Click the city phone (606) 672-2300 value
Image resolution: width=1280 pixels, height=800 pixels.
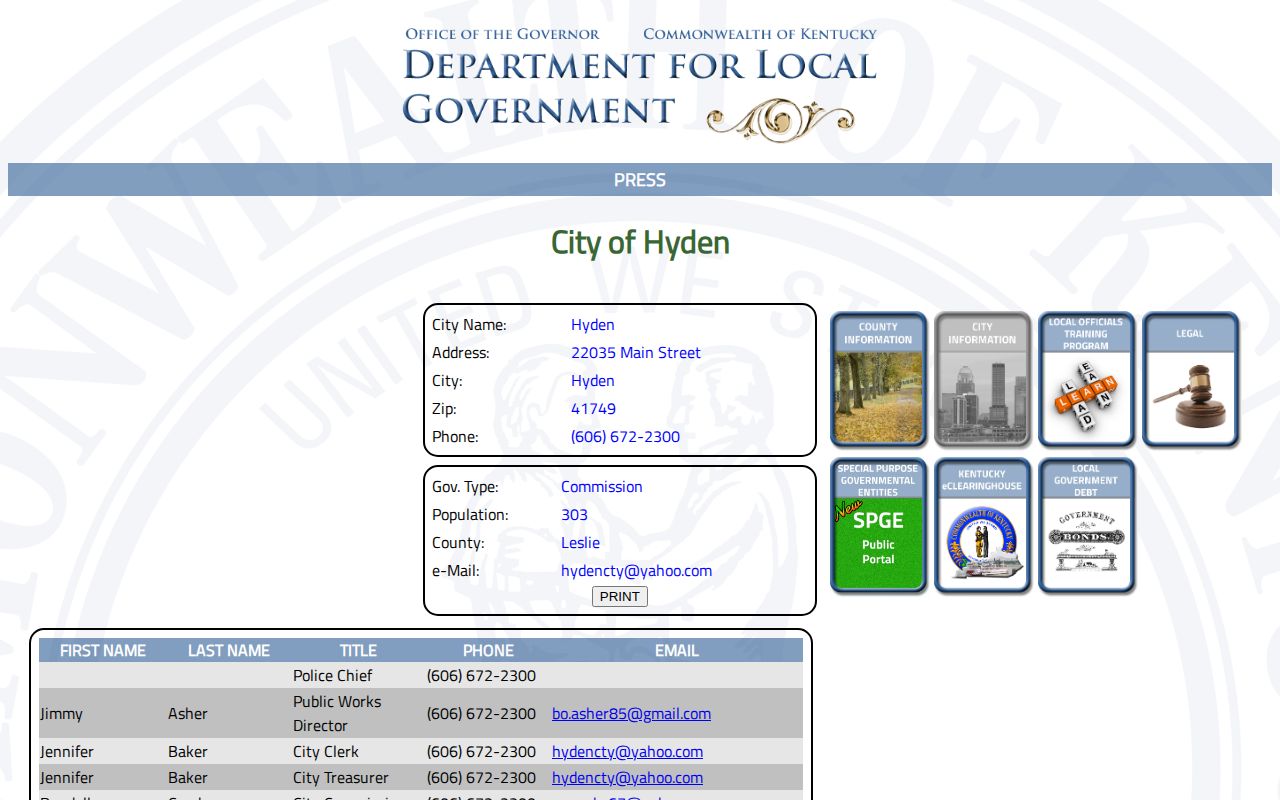[625, 437]
